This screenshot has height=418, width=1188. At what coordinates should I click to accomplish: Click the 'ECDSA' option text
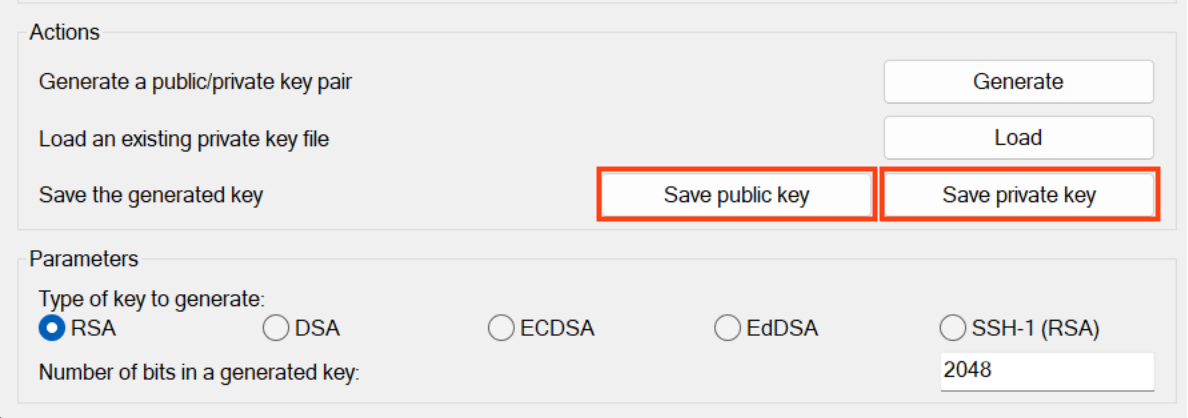[557, 328]
